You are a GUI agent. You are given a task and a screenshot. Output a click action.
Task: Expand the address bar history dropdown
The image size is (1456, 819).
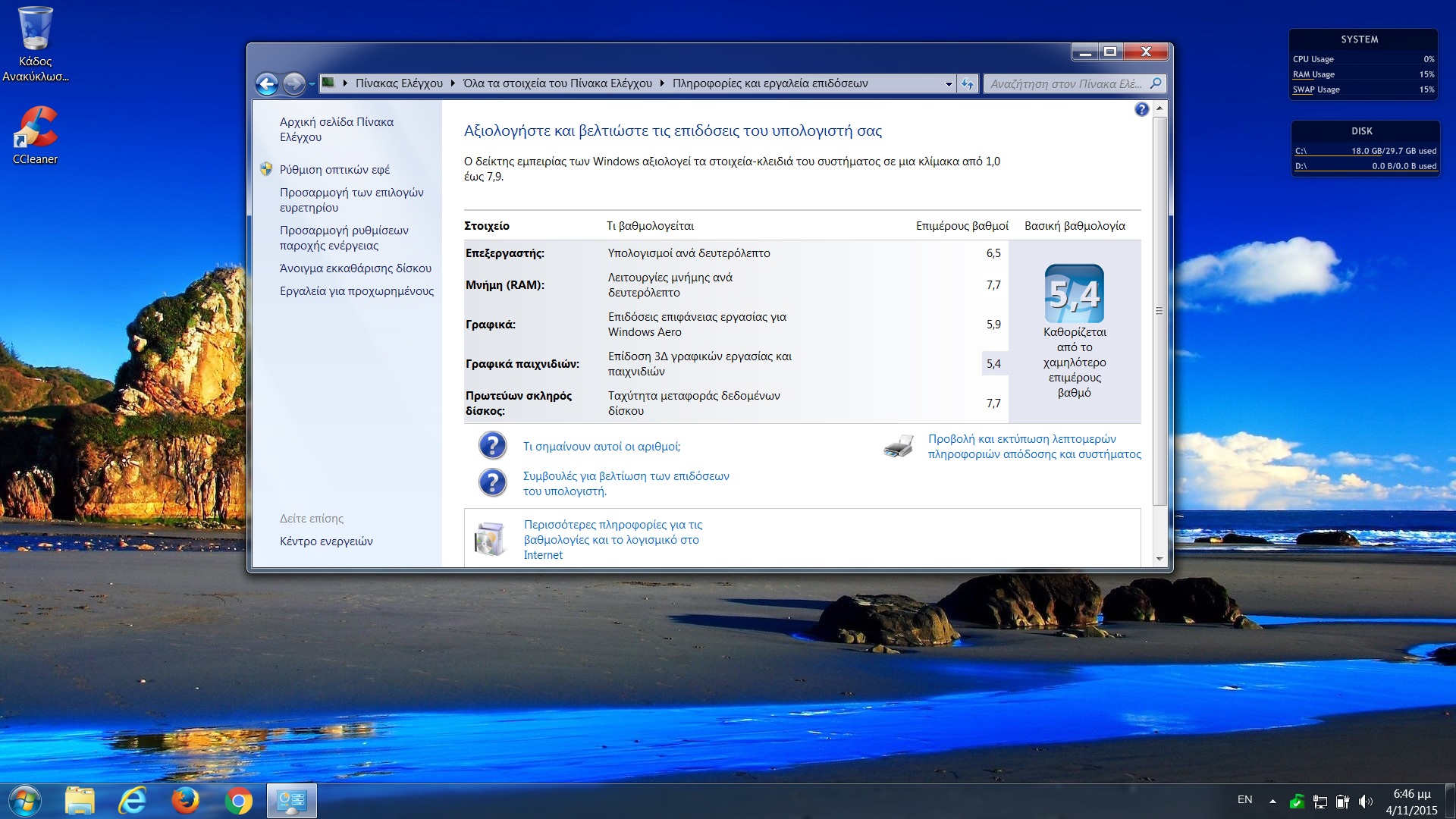tap(948, 84)
